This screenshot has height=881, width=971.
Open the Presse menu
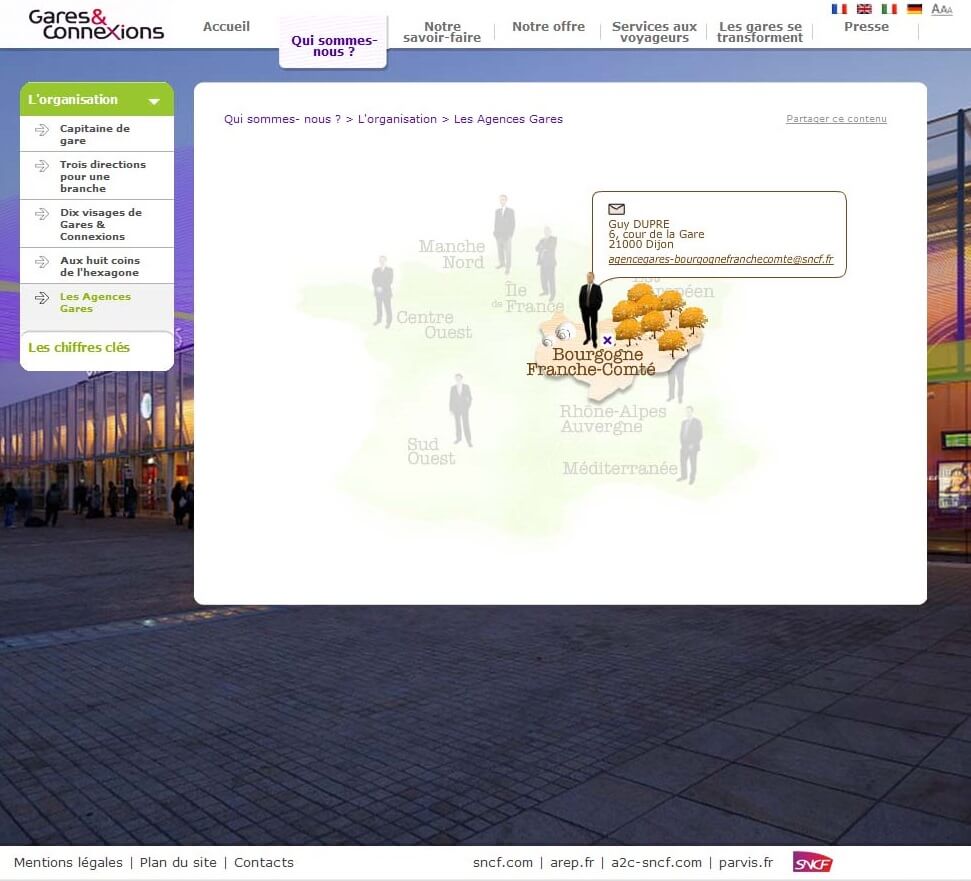[866, 27]
